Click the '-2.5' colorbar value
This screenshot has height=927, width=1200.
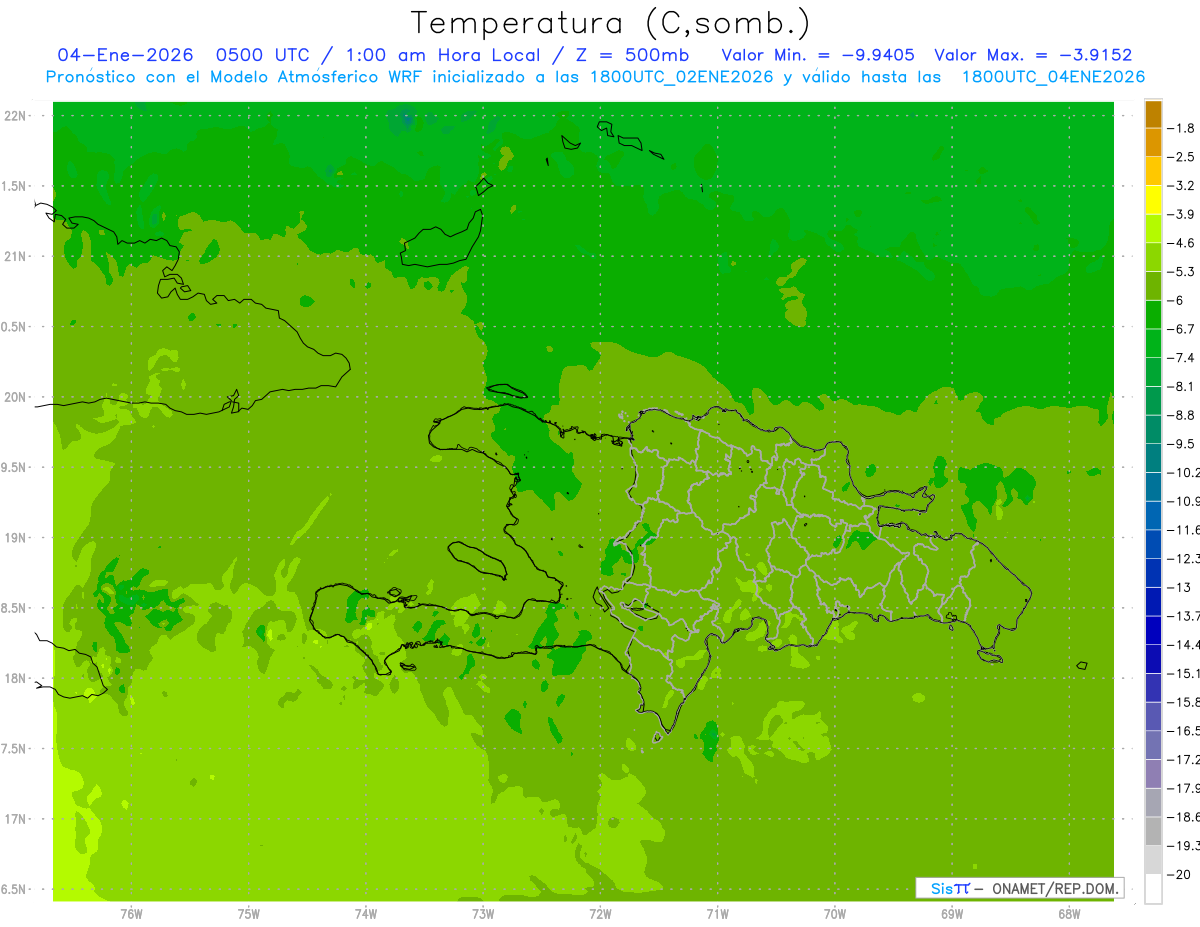1181,157
